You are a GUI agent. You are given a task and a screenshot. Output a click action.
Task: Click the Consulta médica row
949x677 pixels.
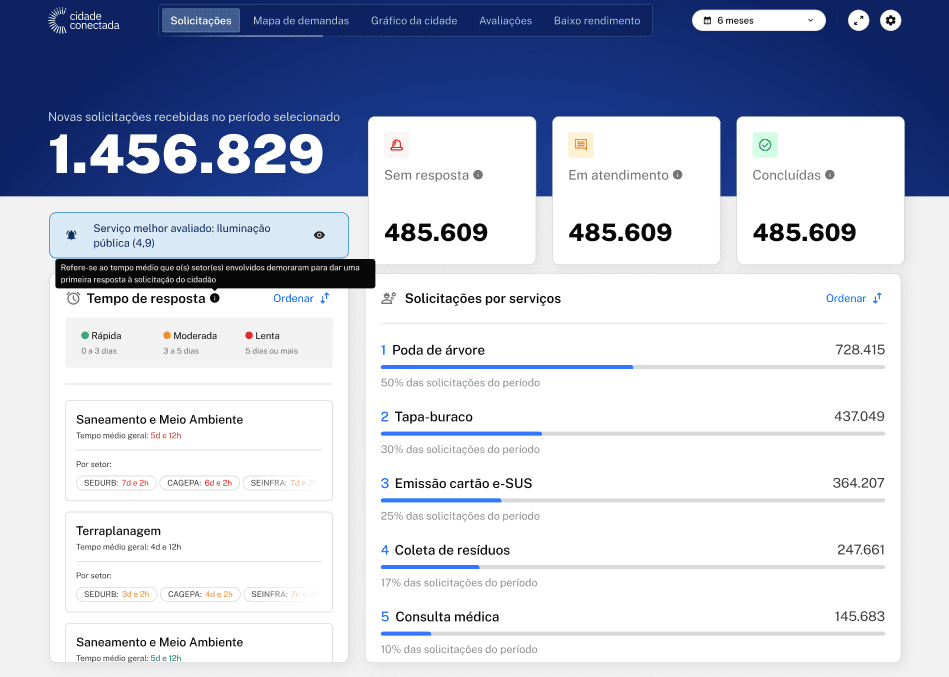click(632, 632)
